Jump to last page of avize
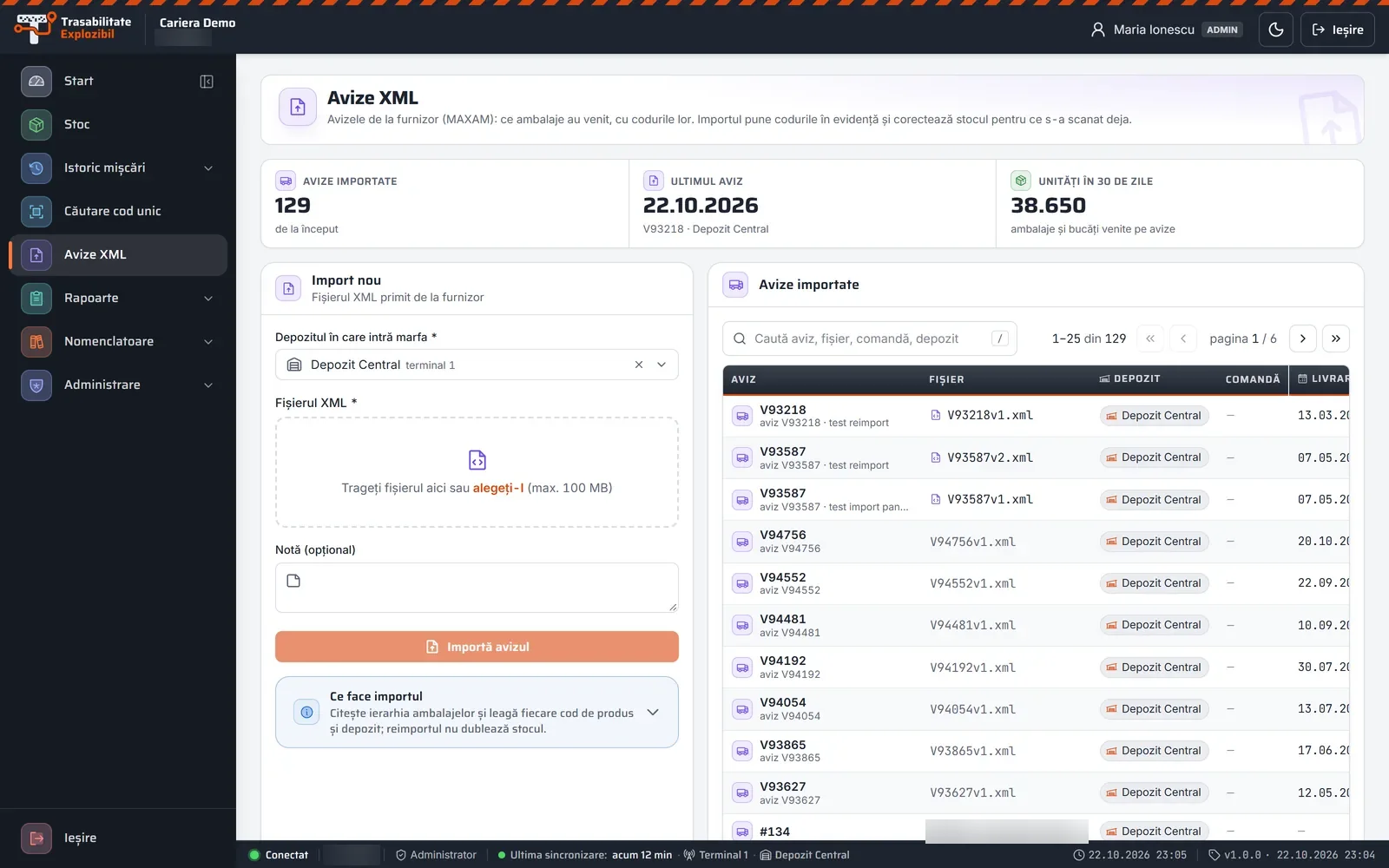This screenshot has width=1389, height=868. 1336,339
